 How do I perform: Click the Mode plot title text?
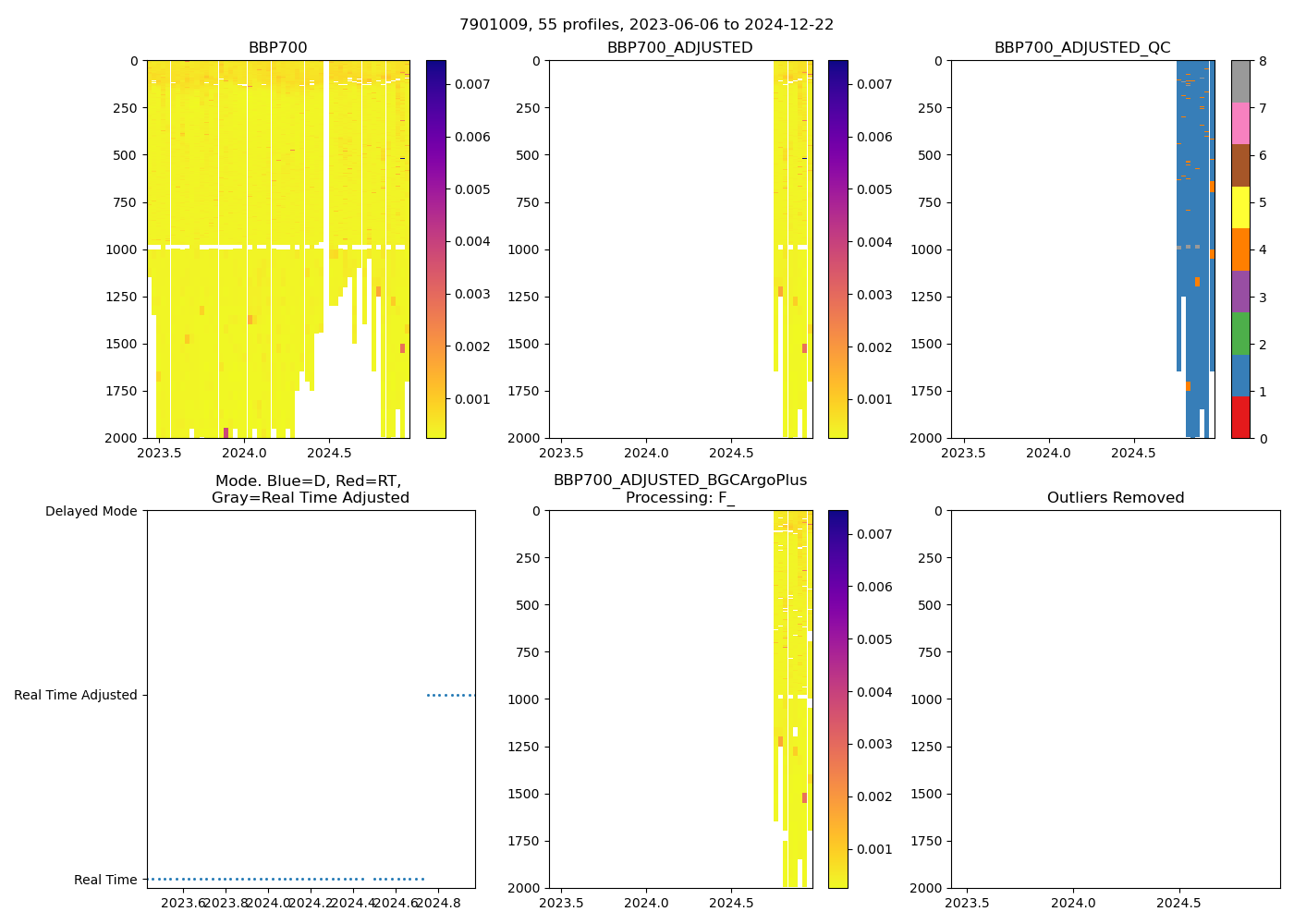310,490
